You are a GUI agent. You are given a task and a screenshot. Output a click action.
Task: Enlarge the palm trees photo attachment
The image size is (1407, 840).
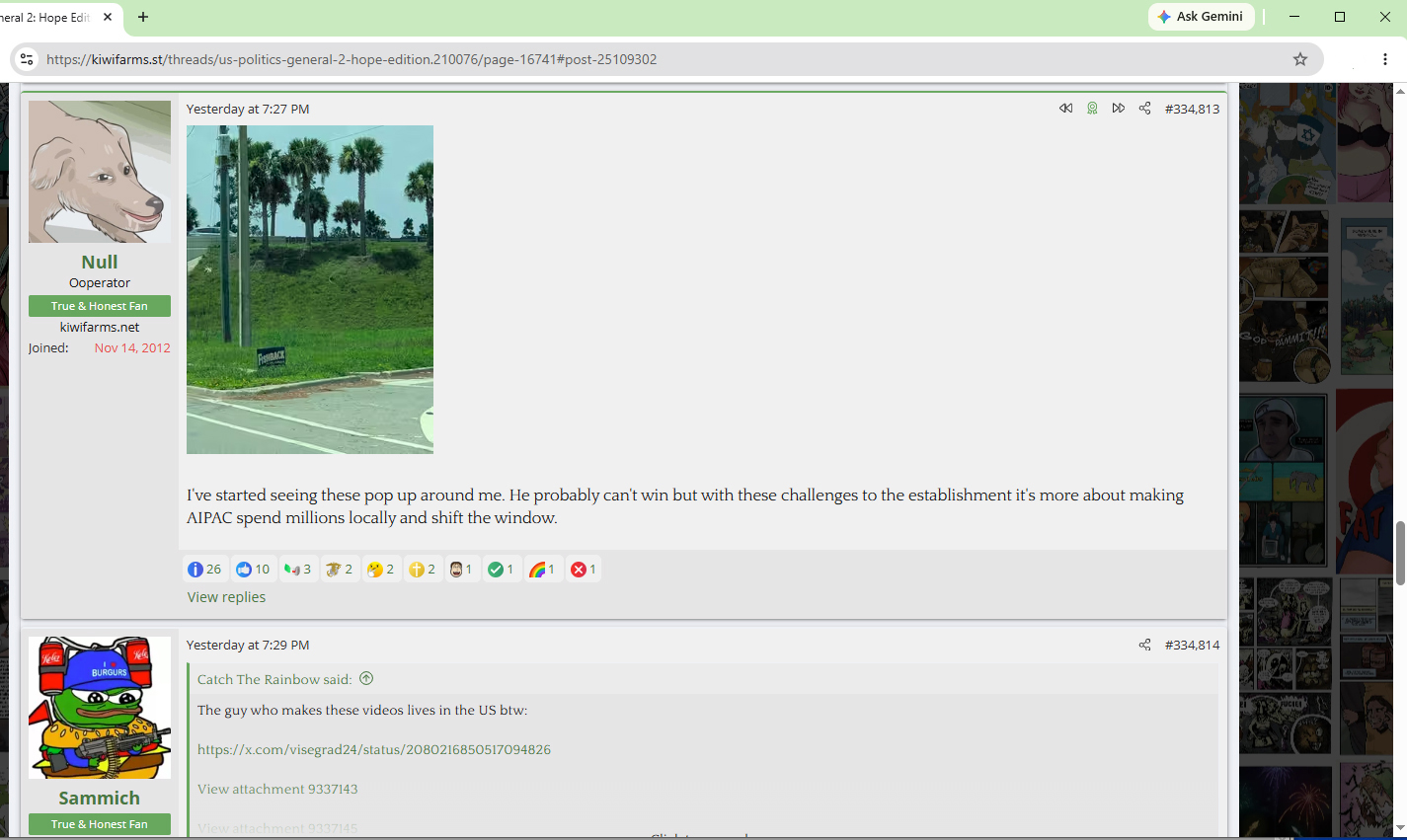click(310, 289)
